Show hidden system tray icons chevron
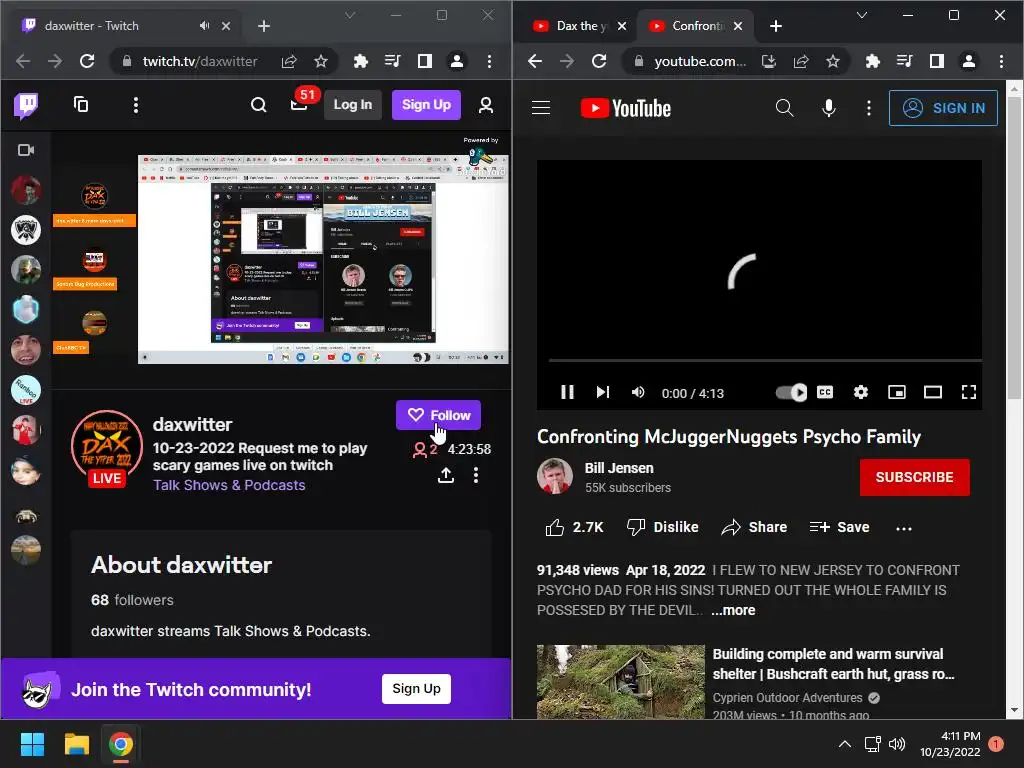This screenshot has height=768, width=1024. (x=844, y=744)
